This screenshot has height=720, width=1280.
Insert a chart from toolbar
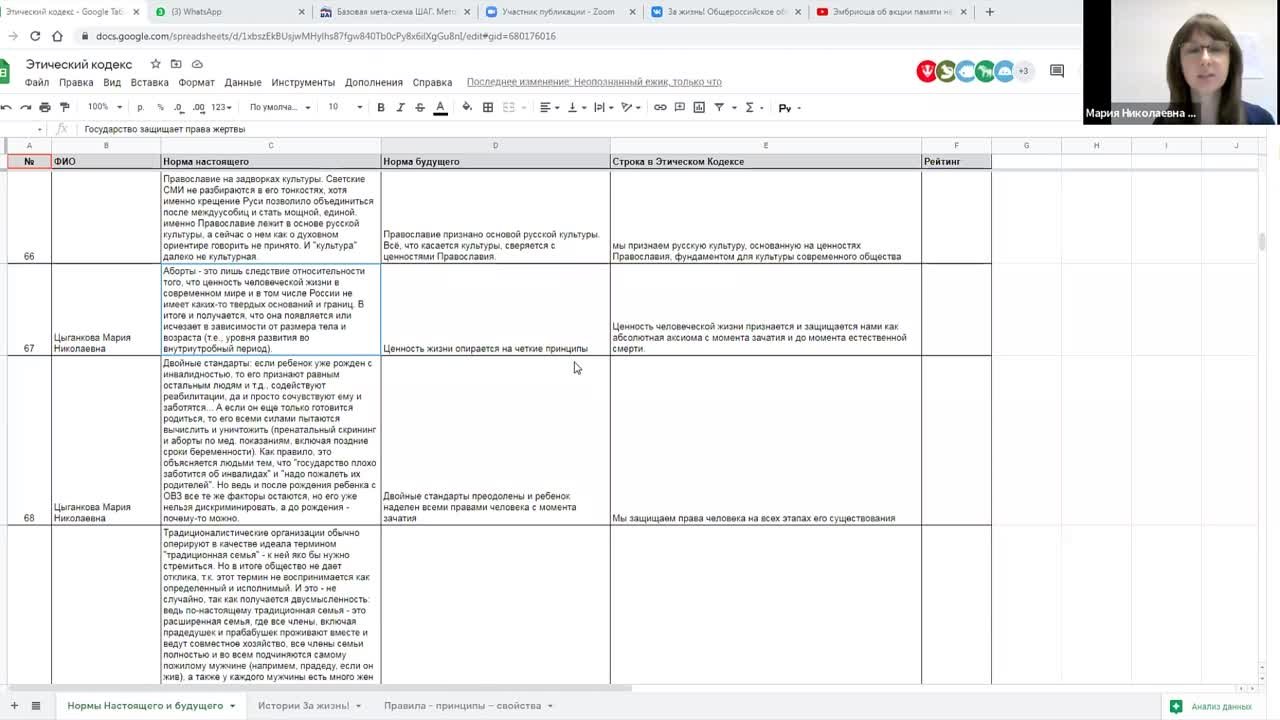(x=699, y=107)
